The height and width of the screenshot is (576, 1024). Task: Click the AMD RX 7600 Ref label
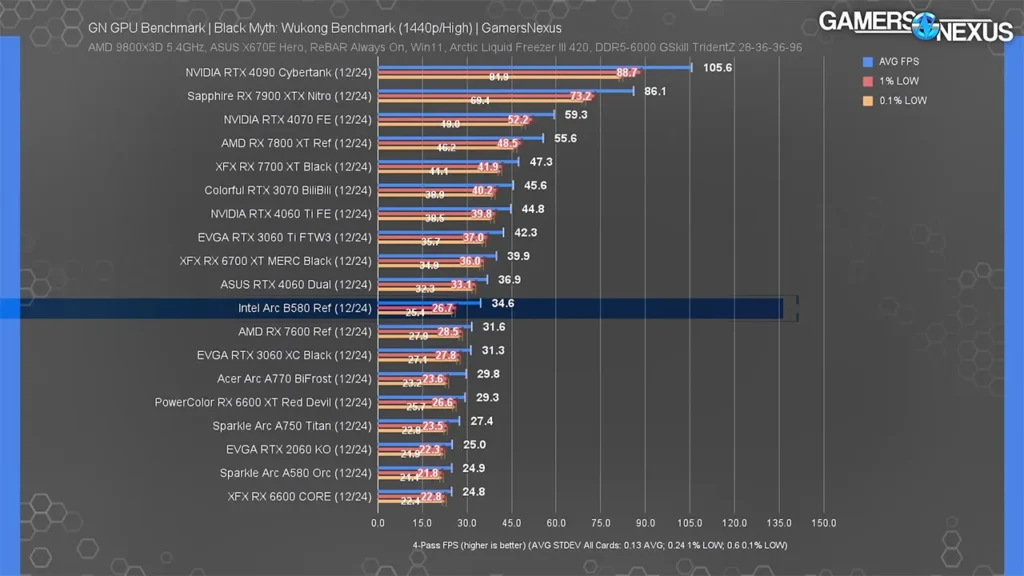pyautogui.click(x=305, y=332)
